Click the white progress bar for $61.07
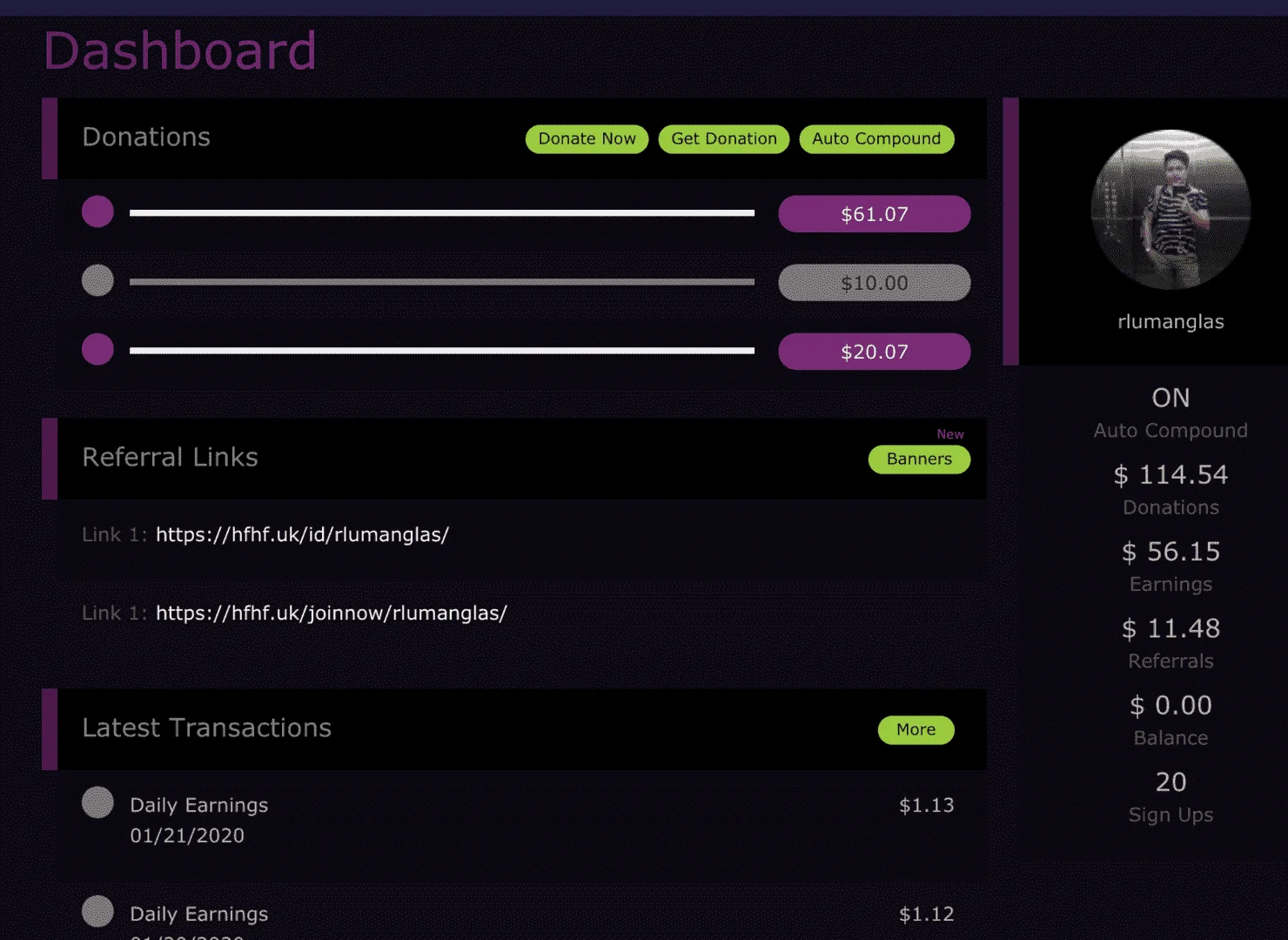 442,212
